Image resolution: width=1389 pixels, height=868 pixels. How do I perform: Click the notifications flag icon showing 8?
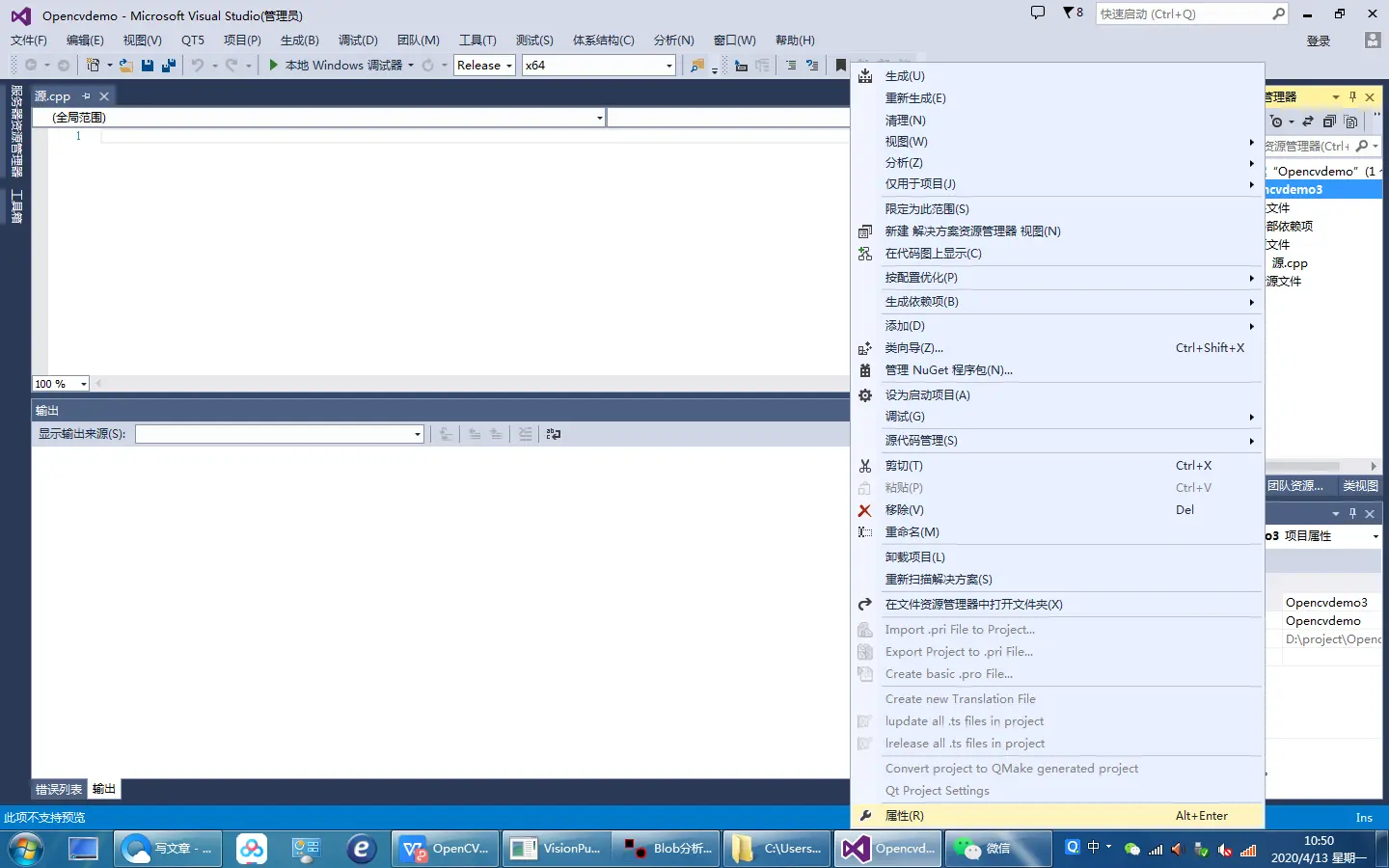tap(1073, 14)
